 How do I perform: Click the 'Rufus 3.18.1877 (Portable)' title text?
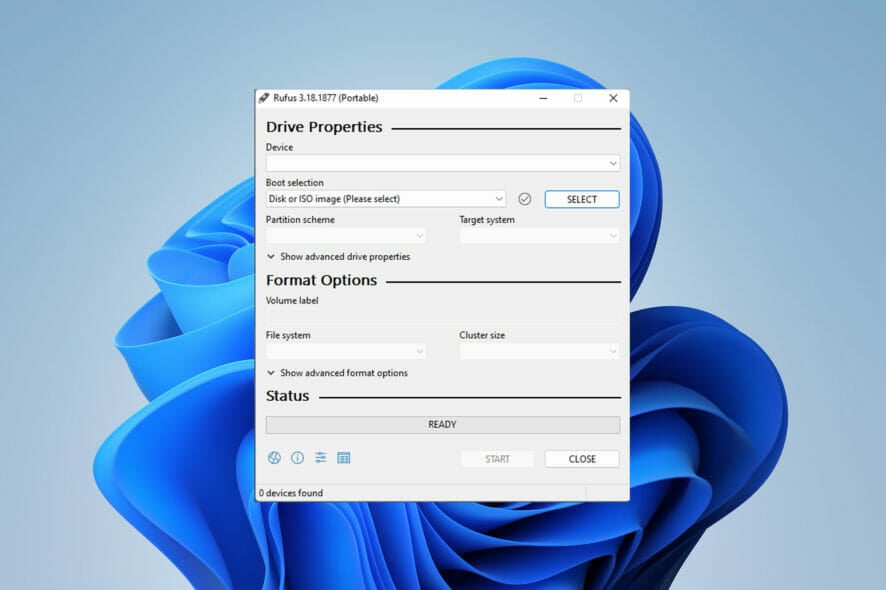coord(325,98)
